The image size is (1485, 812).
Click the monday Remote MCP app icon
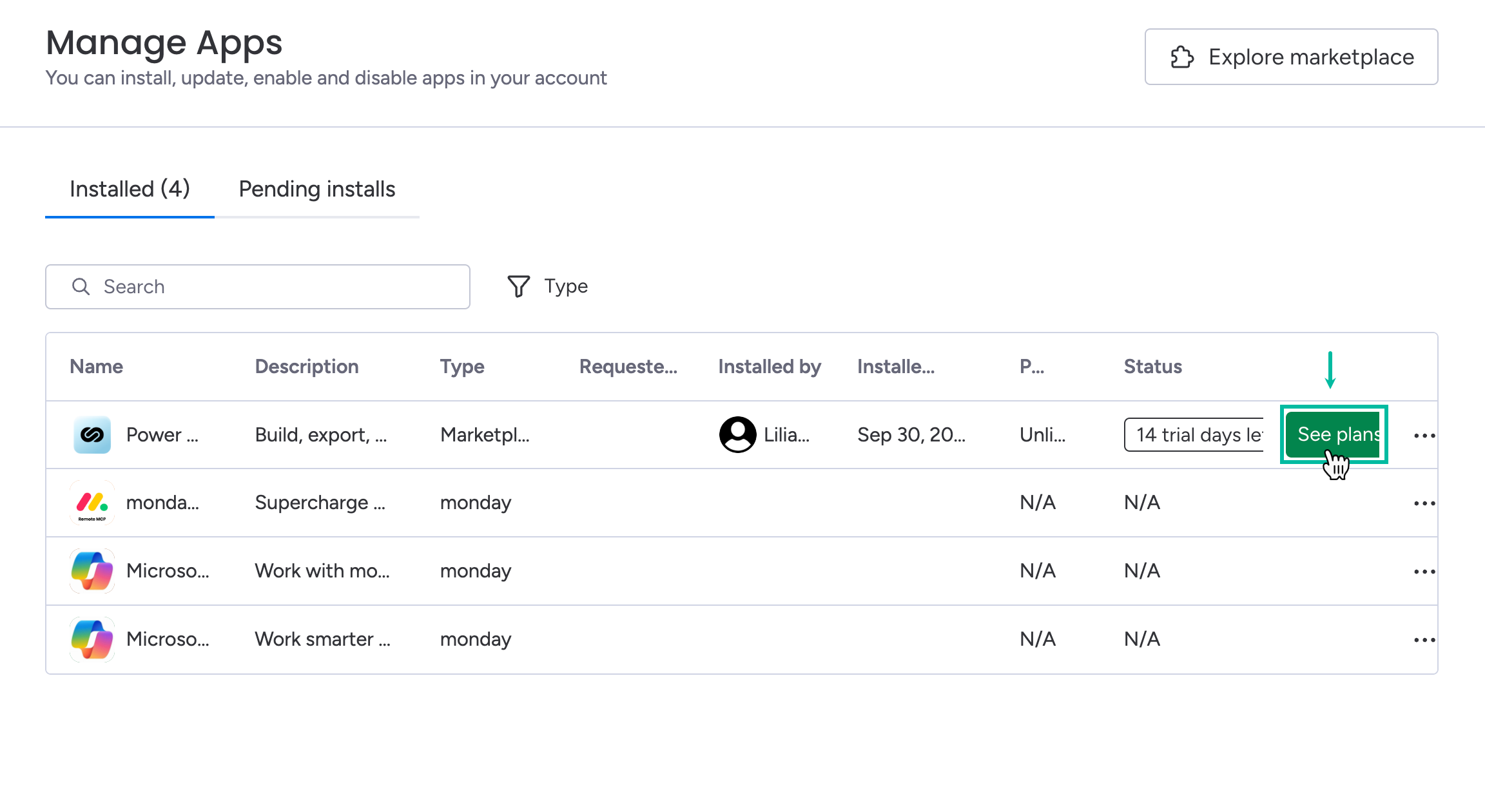point(92,503)
